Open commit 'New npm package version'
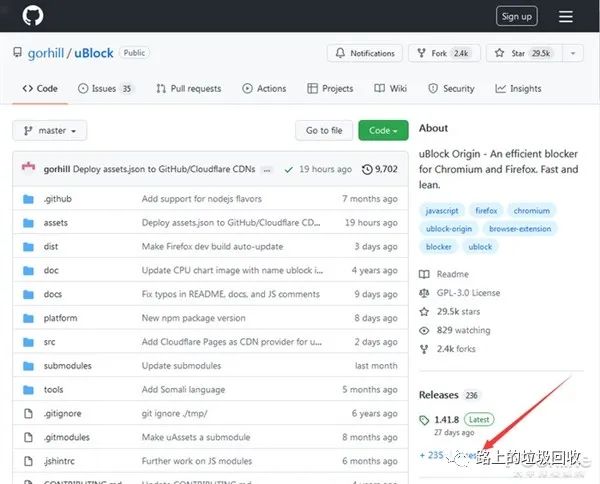 [194, 318]
